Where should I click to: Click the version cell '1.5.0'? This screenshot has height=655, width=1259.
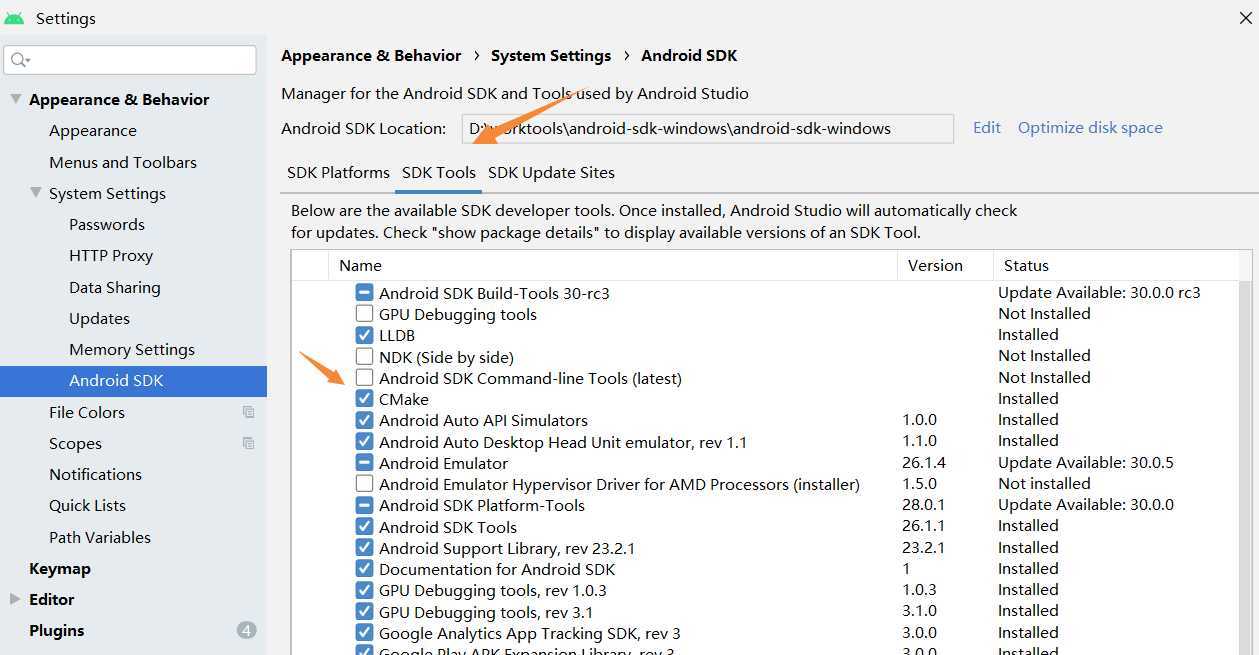pos(920,484)
